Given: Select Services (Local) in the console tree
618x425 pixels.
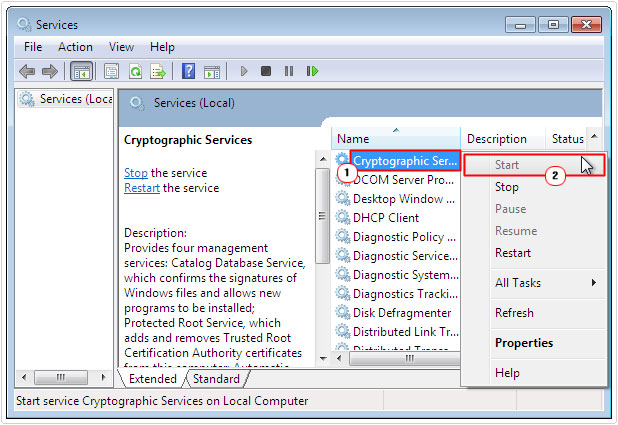Looking at the screenshot, I should pos(65,99).
